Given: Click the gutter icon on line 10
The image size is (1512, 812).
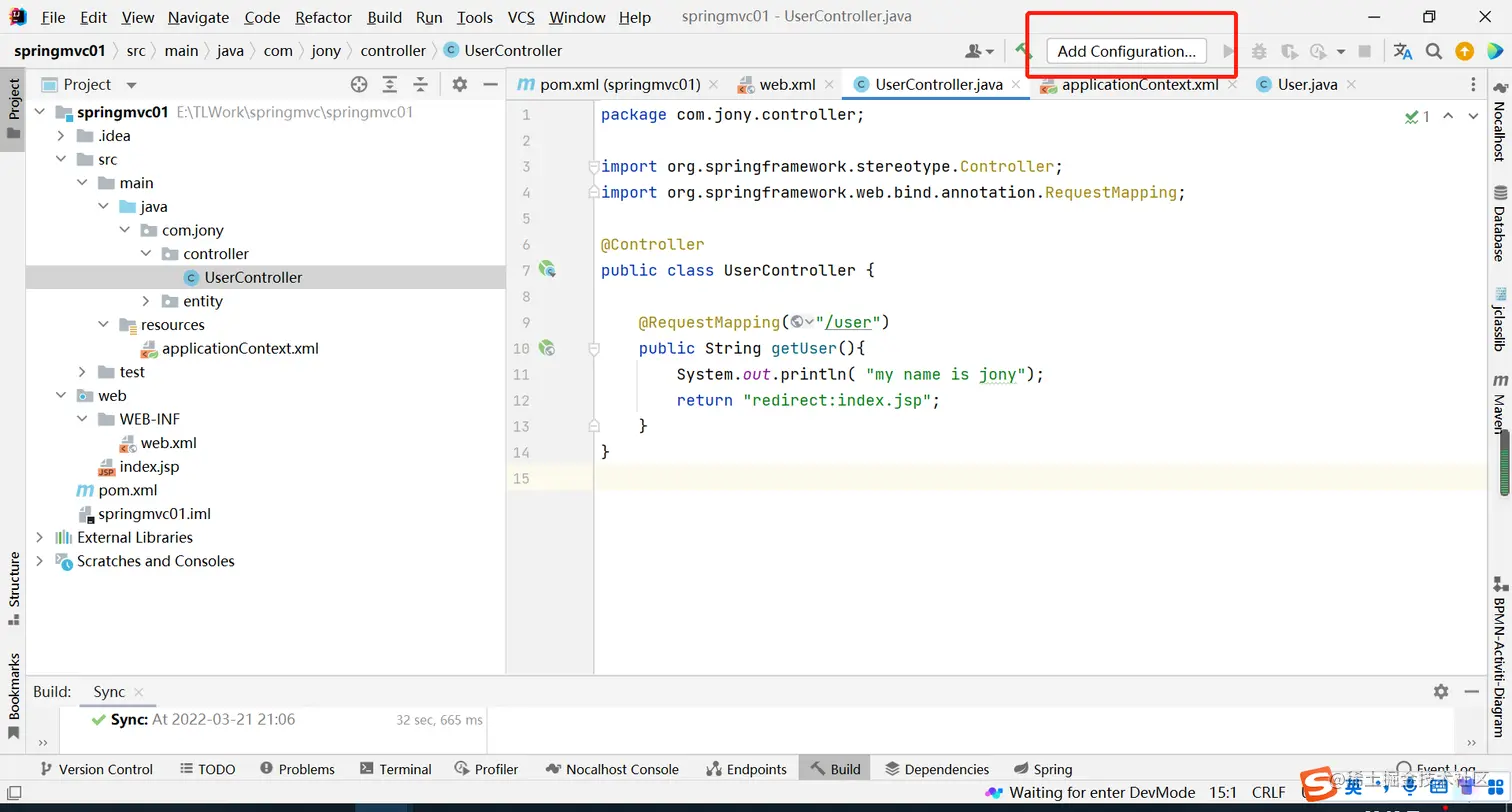Looking at the screenshot, I should (x=547, y=348).
